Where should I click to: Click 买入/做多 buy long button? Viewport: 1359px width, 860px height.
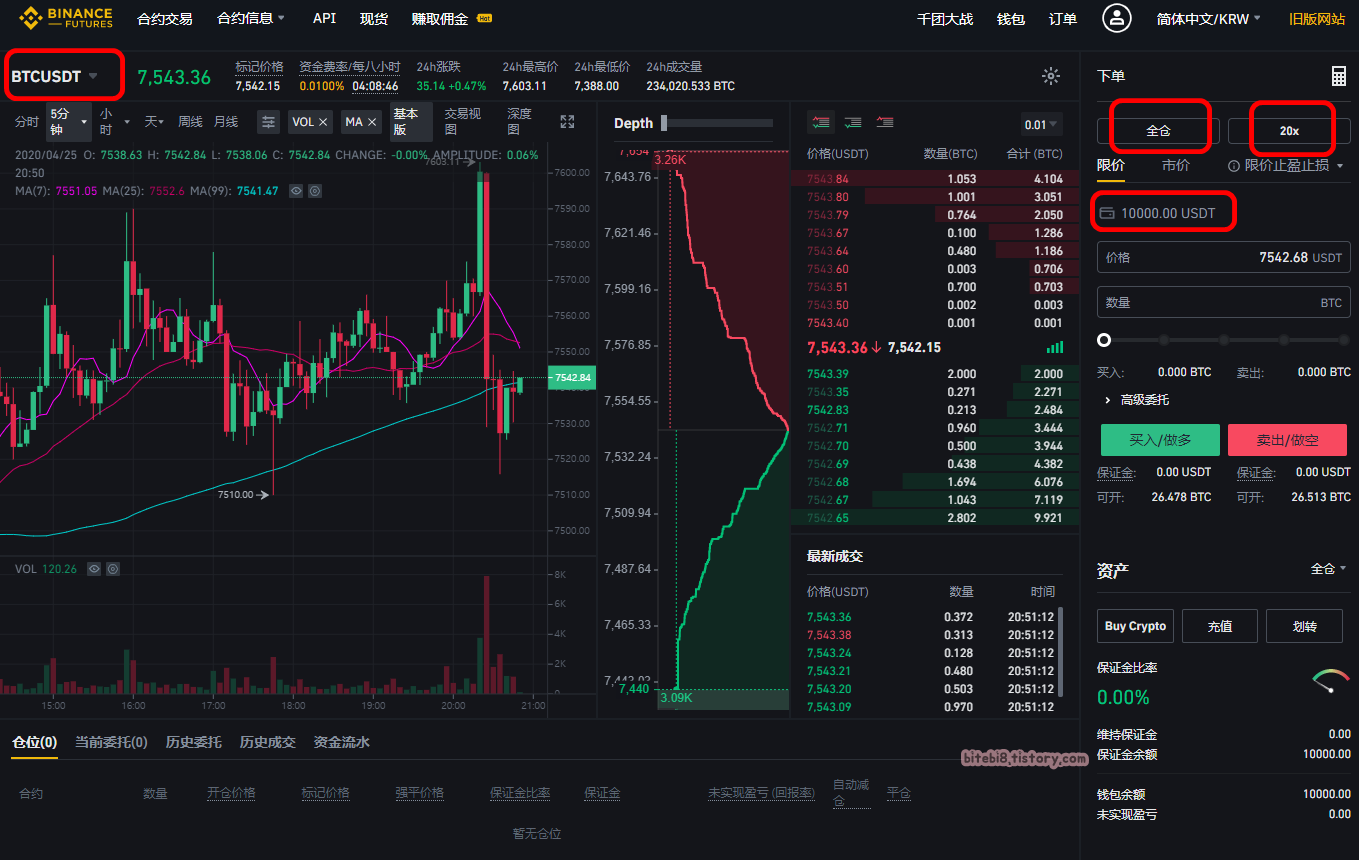pos(1160,440)
